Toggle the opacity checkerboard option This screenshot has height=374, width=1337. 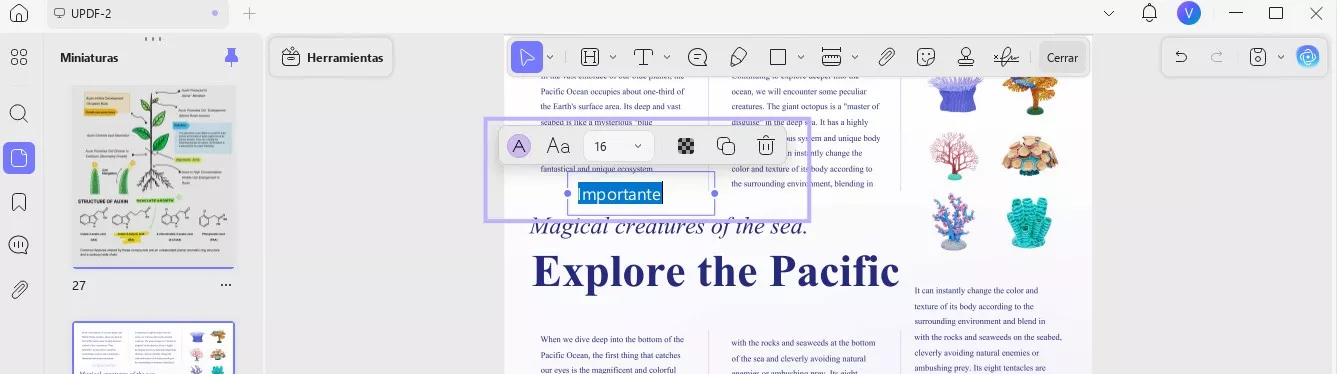[686, 146]
